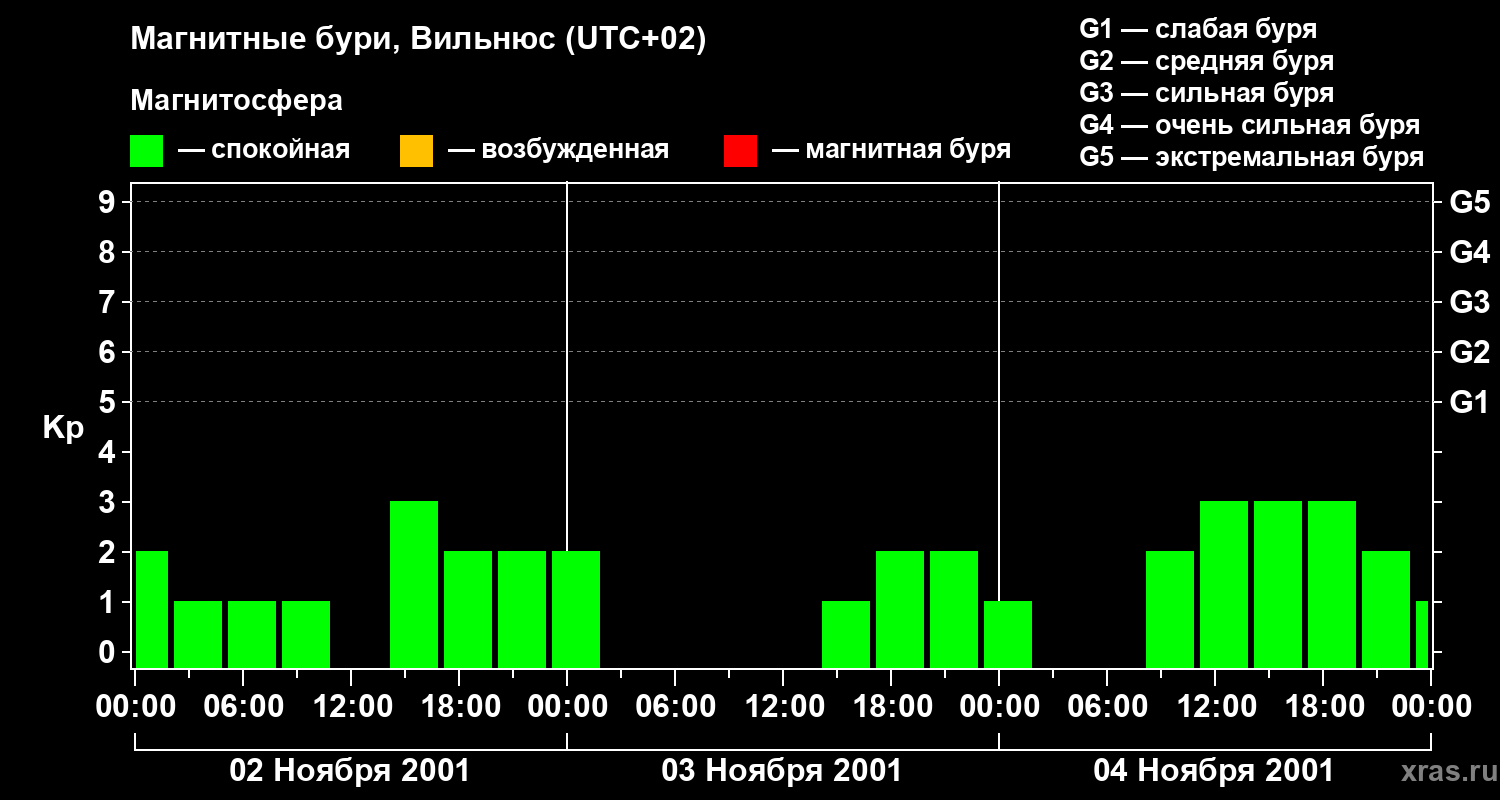Click the «04 Ноября 2001» date label
1500x800 pixels.
click(1214, 771)
